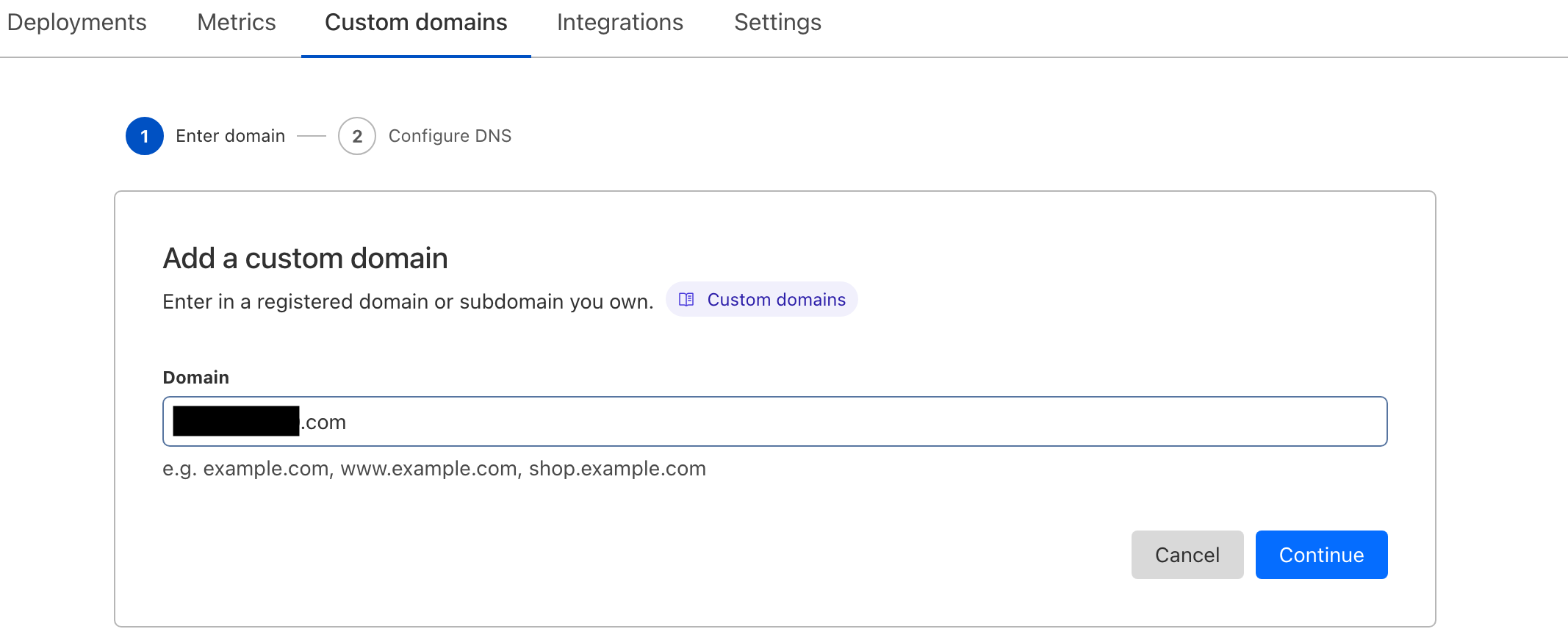Click the Domain field label

point(195,378)
